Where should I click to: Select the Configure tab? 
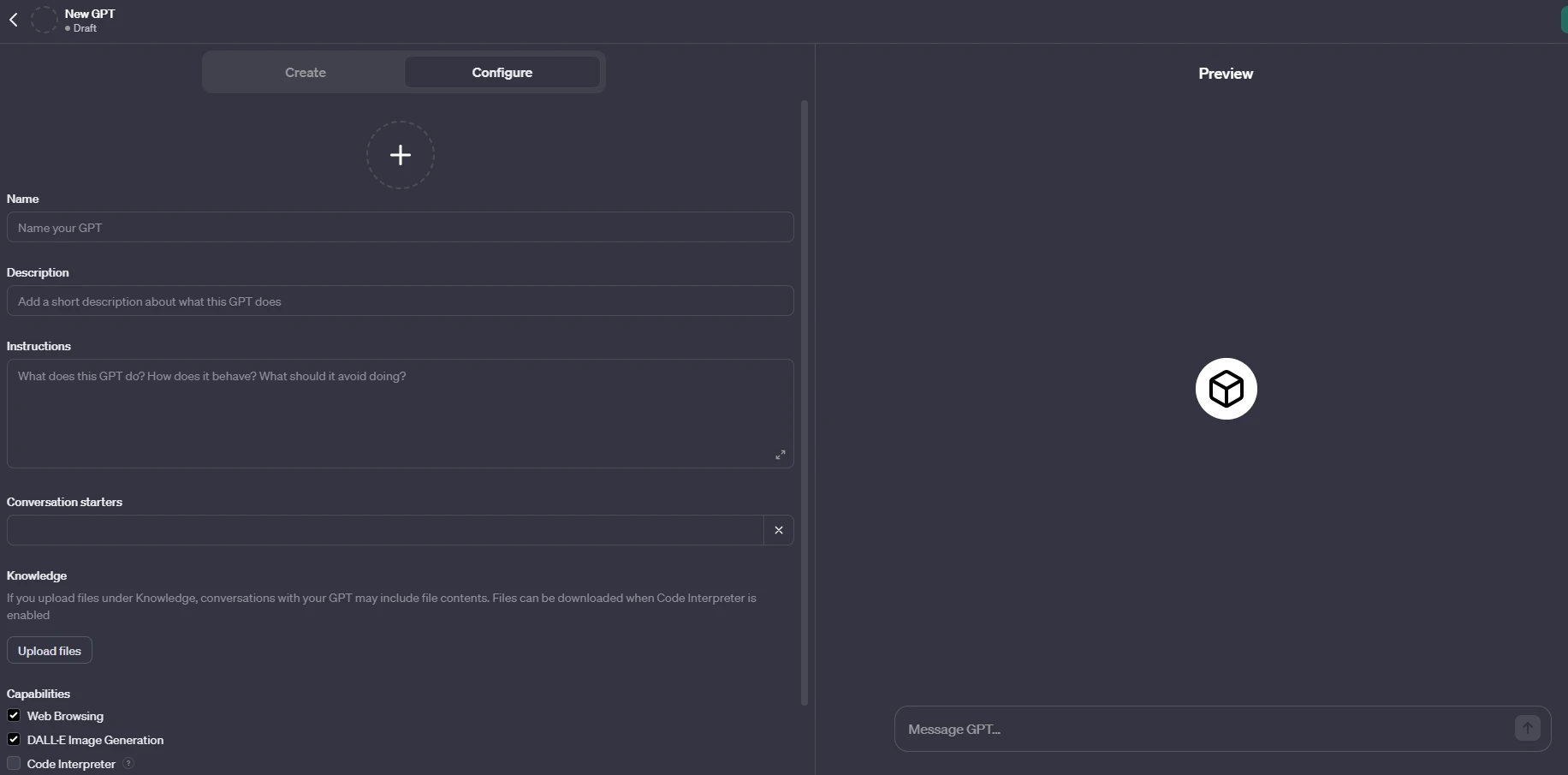pos(502,73)
